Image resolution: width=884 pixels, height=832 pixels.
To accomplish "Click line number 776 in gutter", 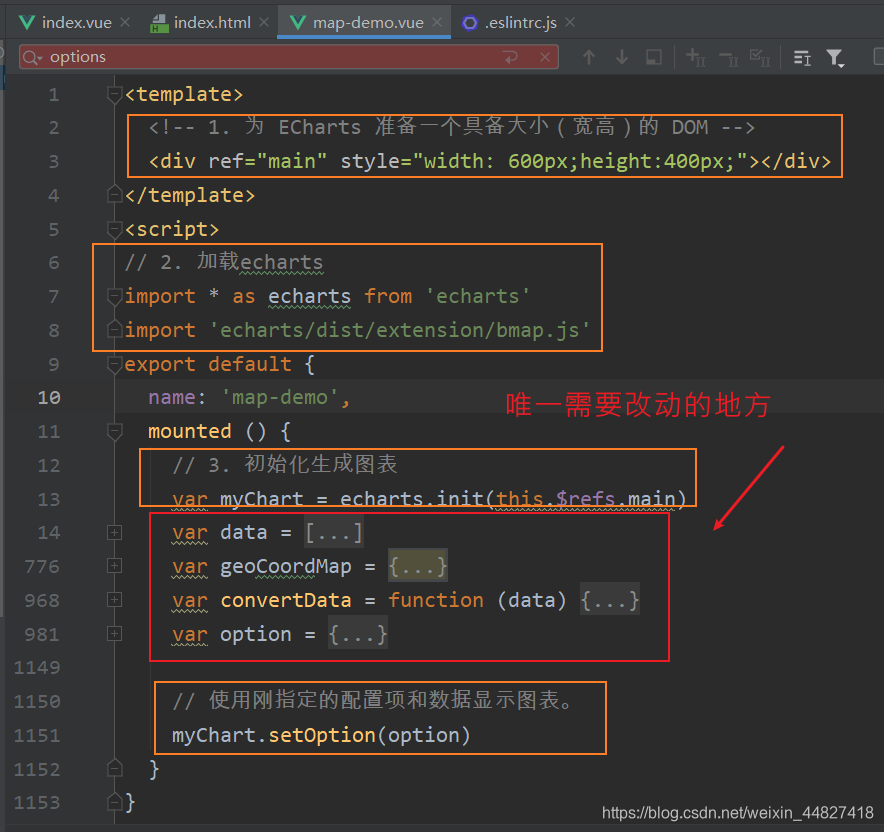I will pyautogui.click(x=42, y=566).
